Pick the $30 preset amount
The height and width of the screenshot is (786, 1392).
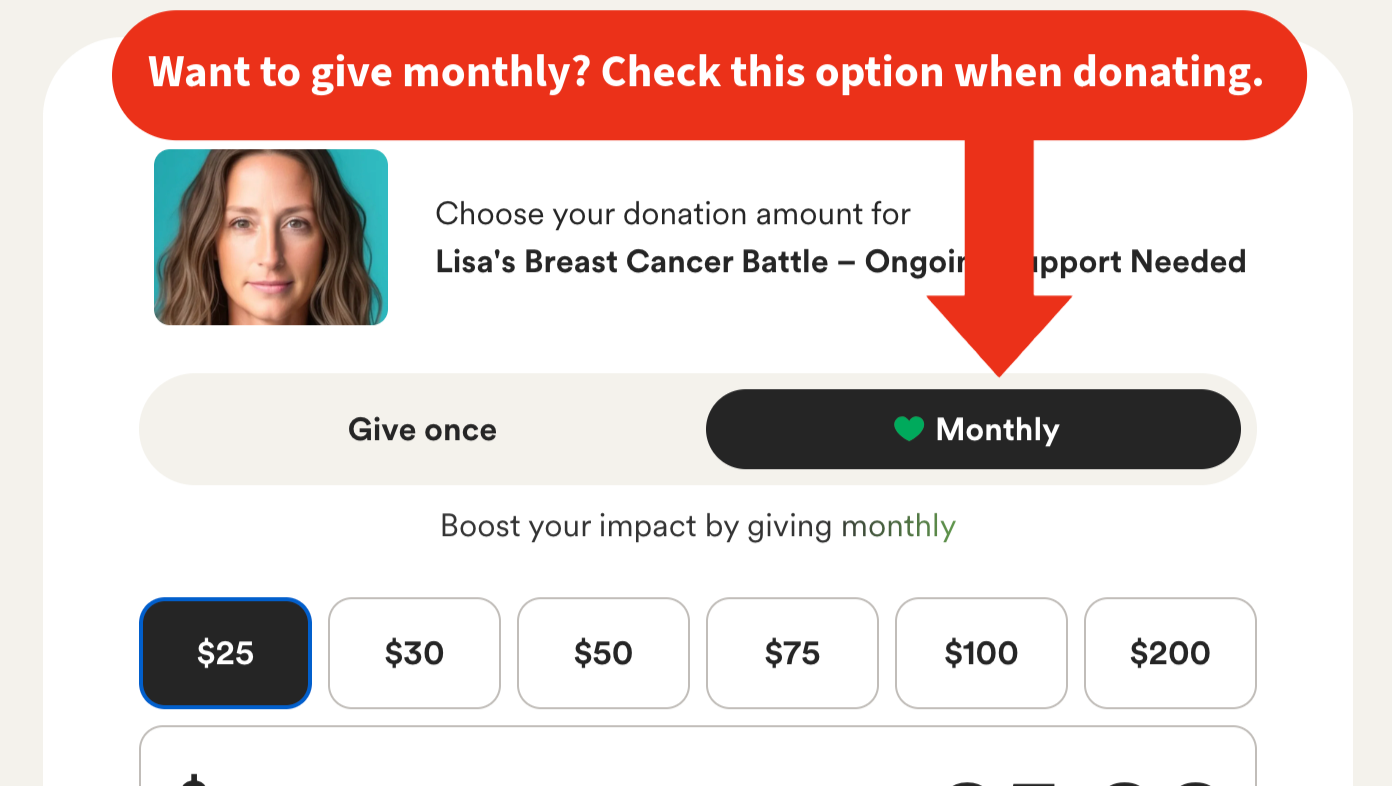(x=414, y=653)
